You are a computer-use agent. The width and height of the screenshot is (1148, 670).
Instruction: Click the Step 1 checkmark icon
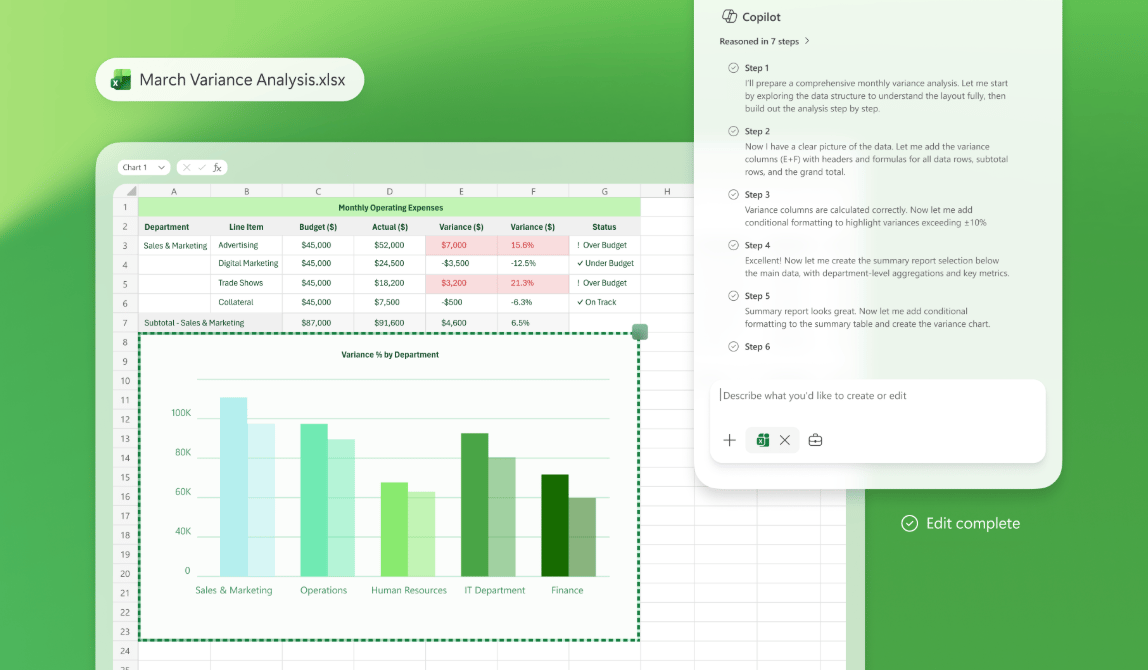click(x=733, y=68)
